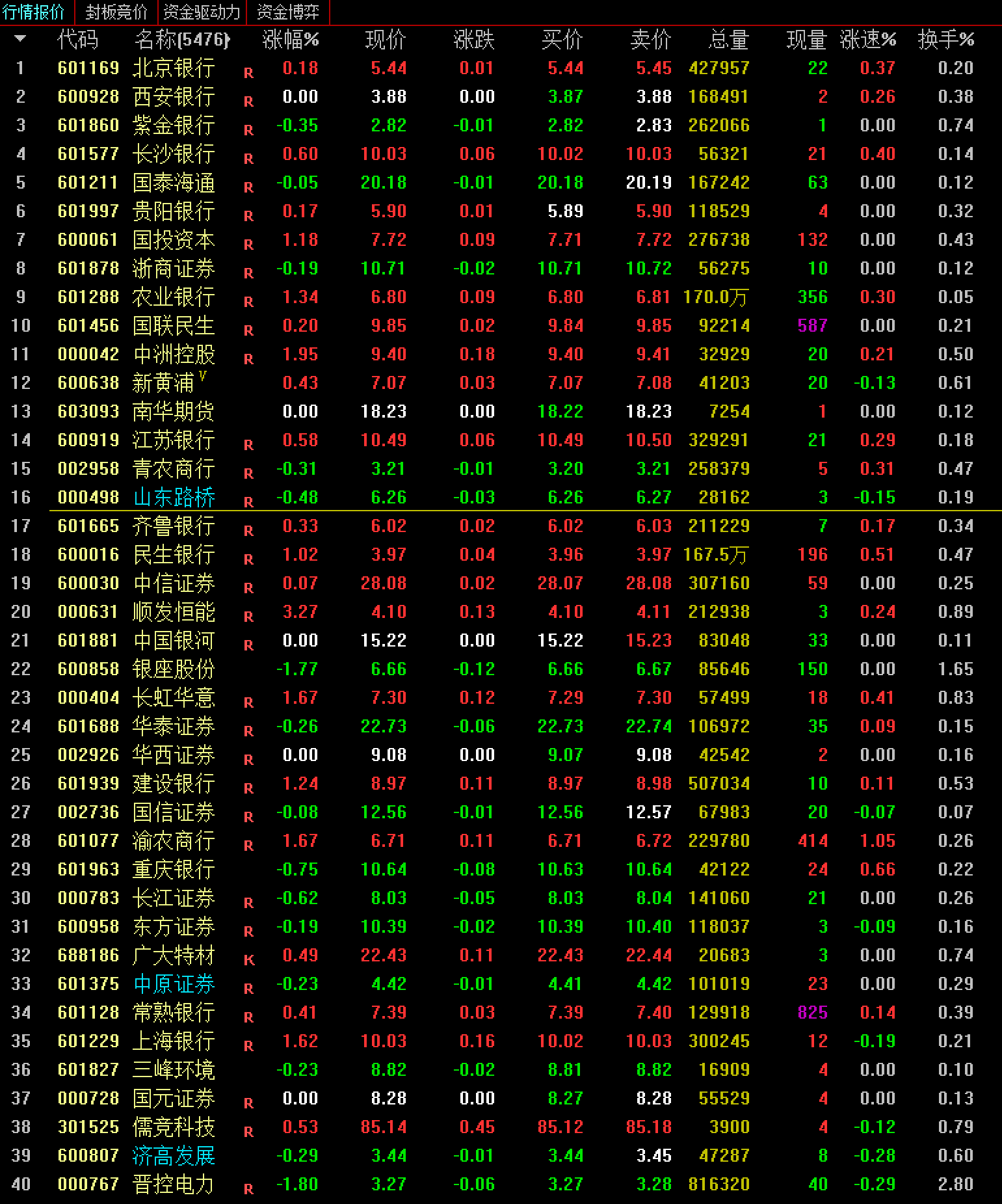Click the V marker beside 新黄浦
Viewport: 1002px width, 1204px height.
pos(203,375)
